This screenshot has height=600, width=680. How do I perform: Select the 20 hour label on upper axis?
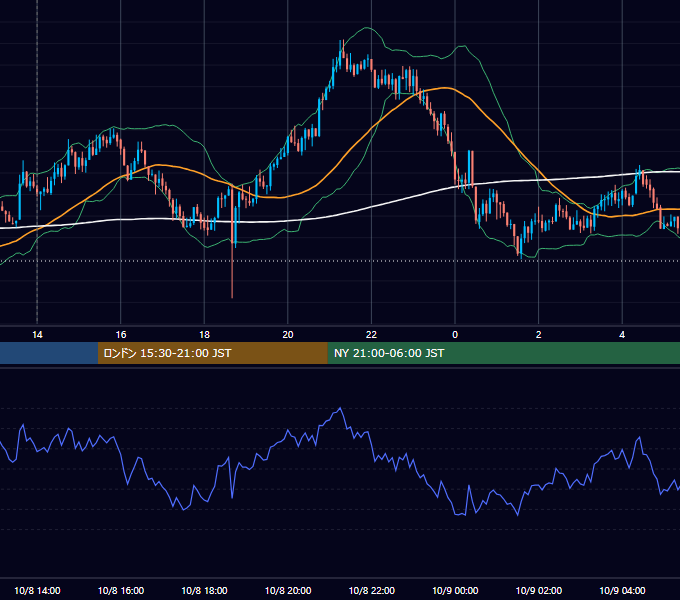(x=288, y=335)
